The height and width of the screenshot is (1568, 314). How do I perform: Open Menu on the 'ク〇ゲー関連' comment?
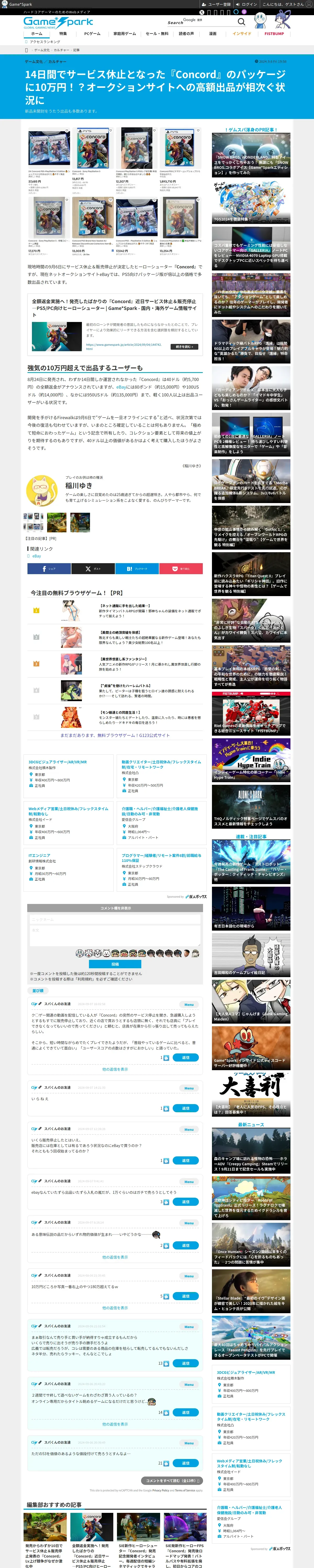point(189,1004)
